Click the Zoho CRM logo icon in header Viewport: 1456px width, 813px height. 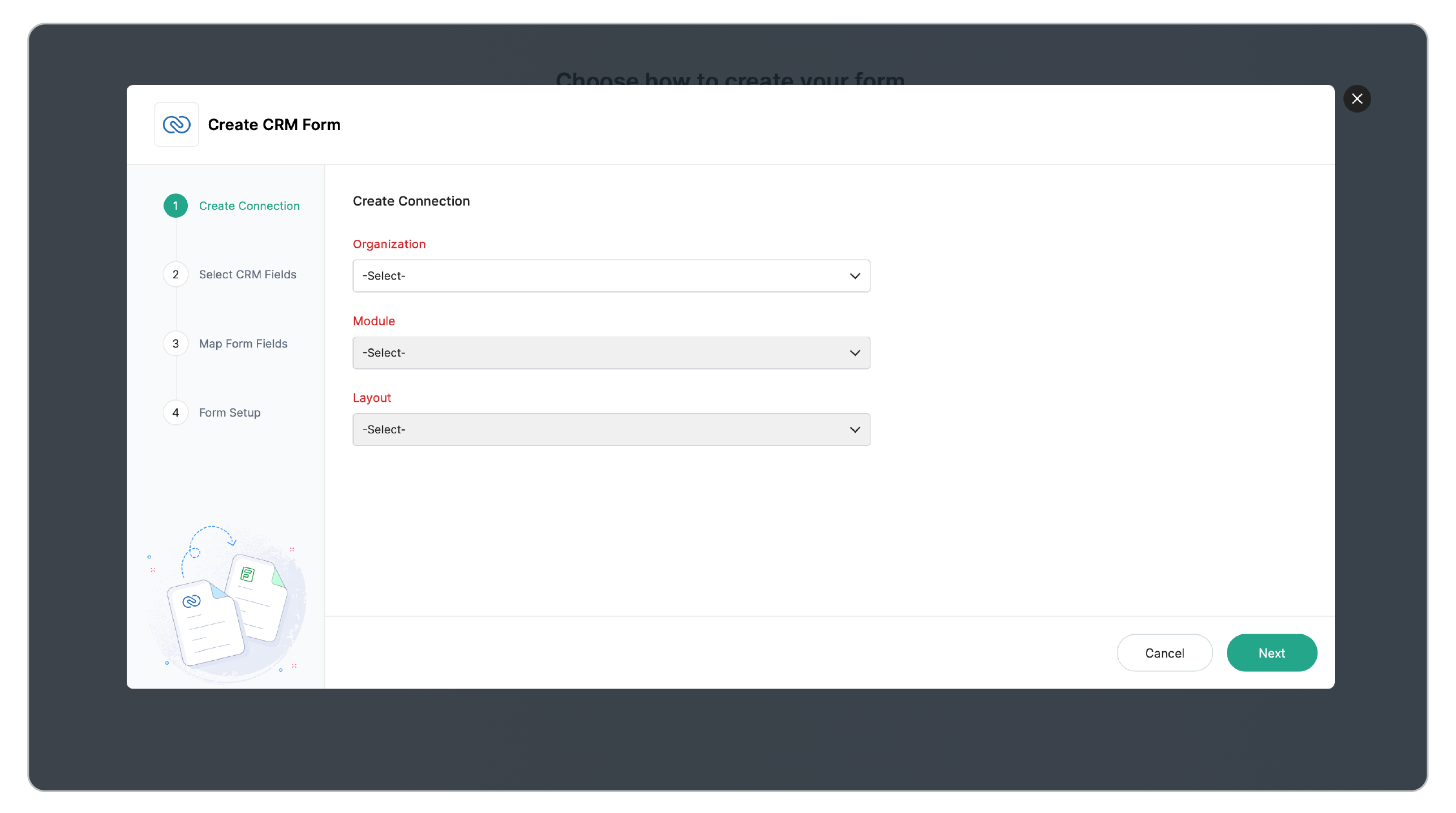tap(177, 124)
